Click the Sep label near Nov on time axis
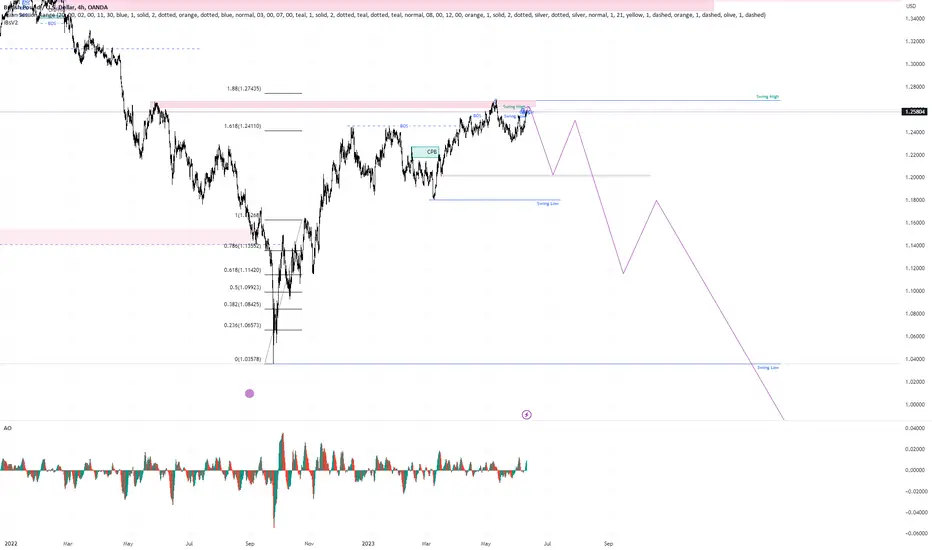 250,543
